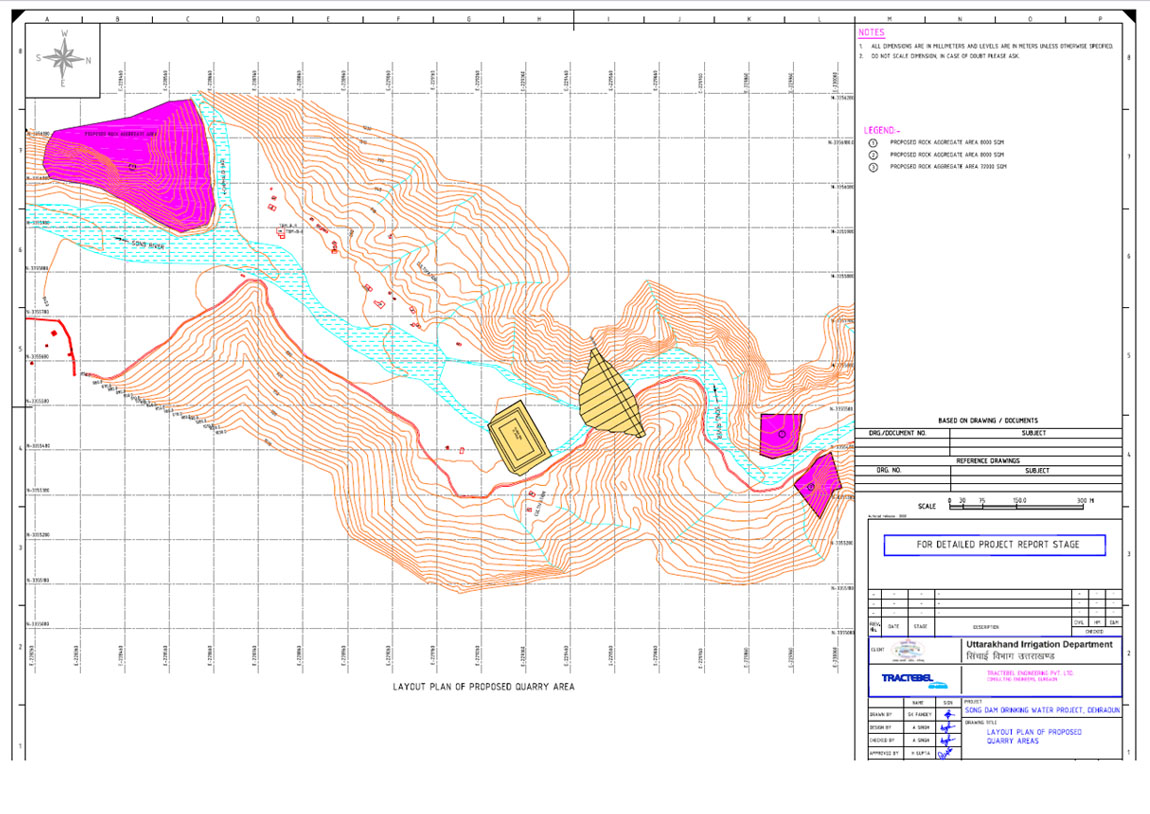Click the 'Based on Drawing / Documents' table header

click(987, 420)
